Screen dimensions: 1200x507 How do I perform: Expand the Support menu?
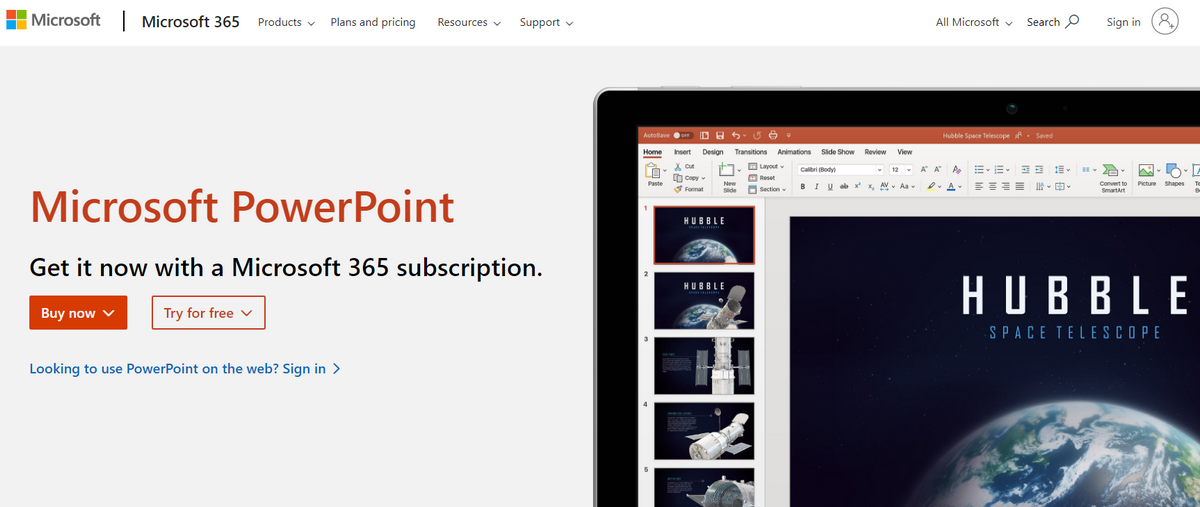pos(546,22)
